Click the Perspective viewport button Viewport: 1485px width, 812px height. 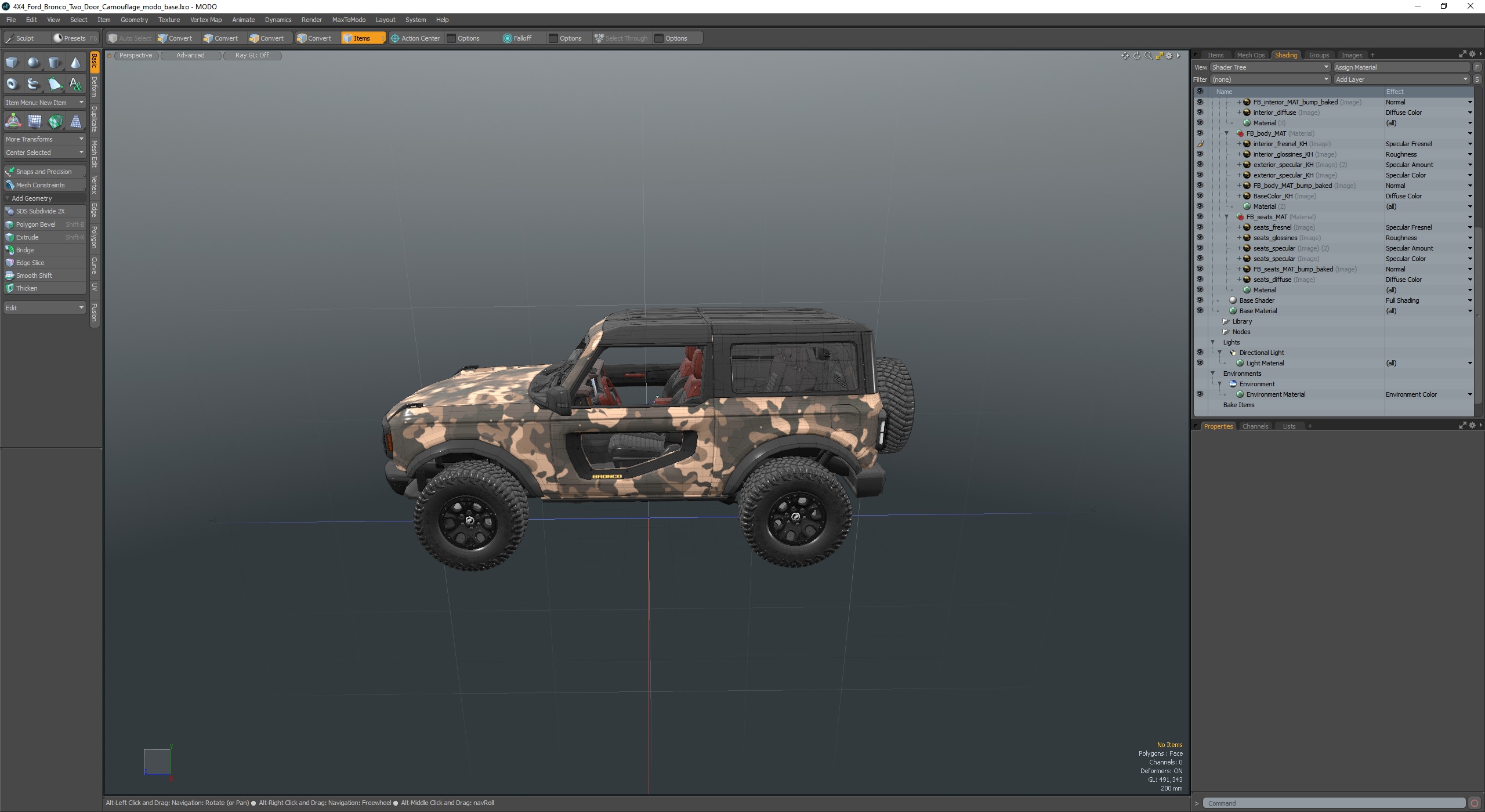pos(136,56)
